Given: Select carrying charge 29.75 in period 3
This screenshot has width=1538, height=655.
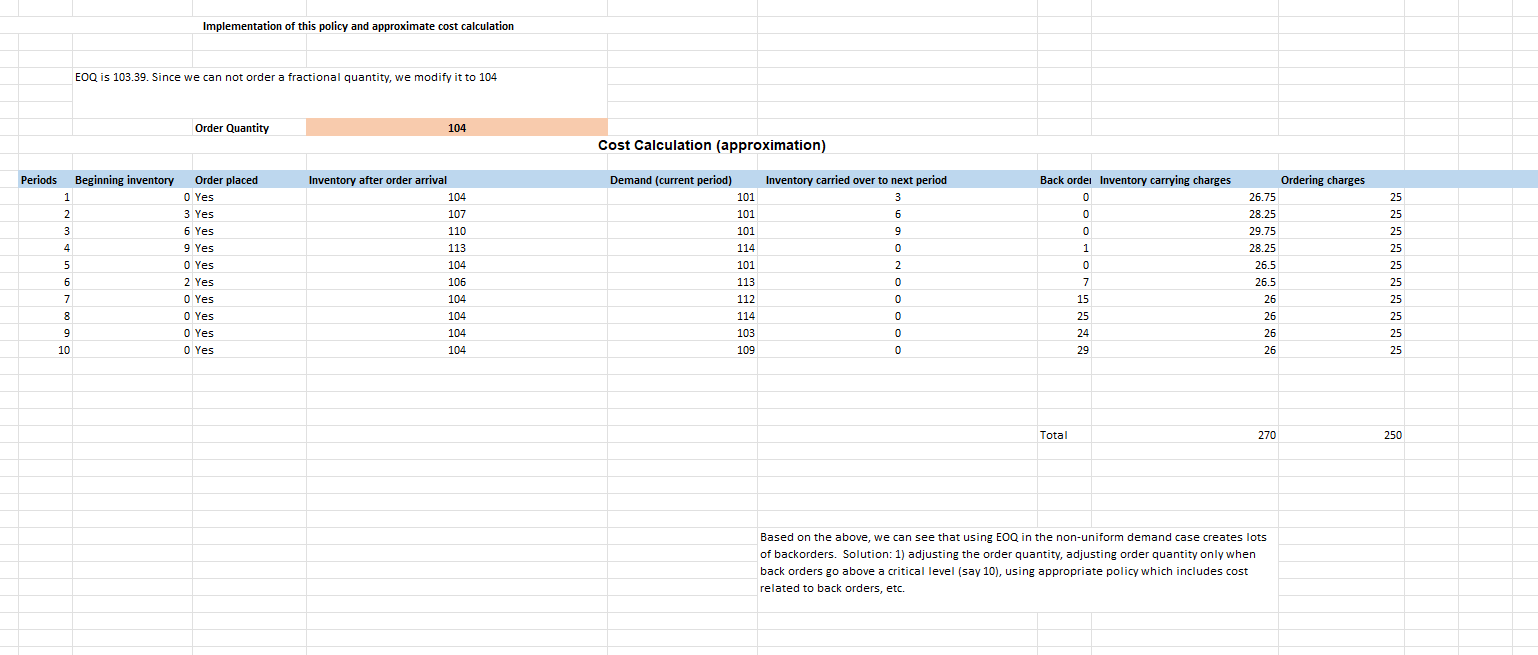Looking at the screenshot, I should tap(1185, 231).
